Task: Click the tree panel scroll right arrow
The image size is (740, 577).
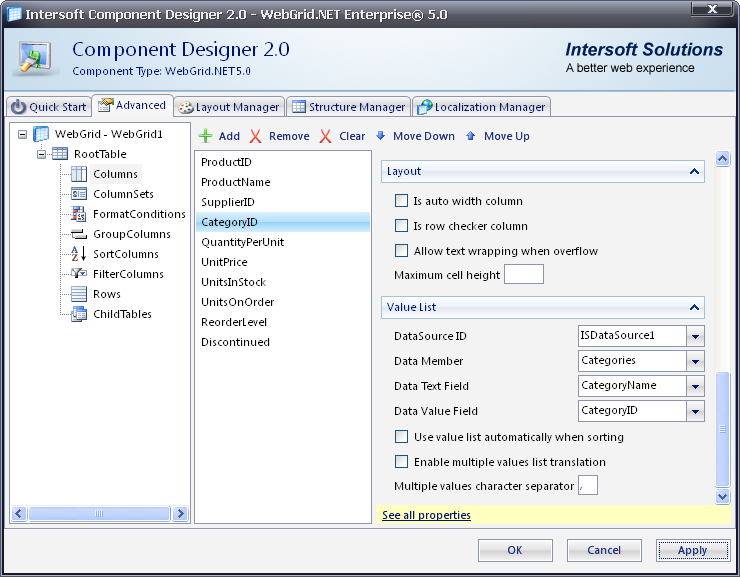Action: click(x=180, y=513)
